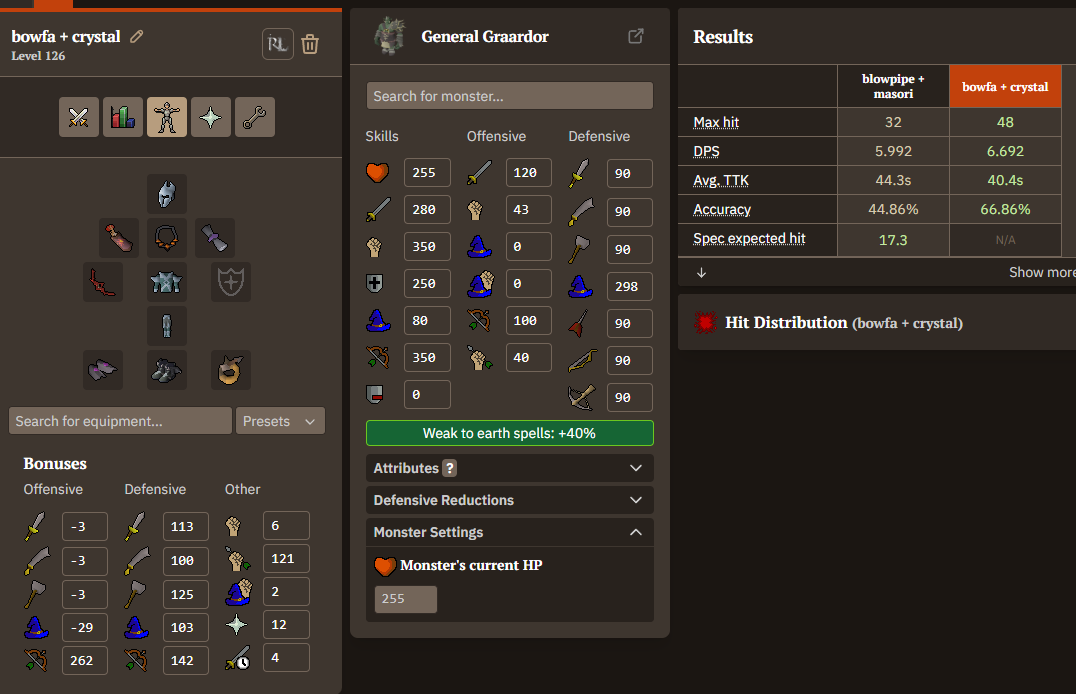This screenshot has width=1076, height=694.
Task: Click the cape equipment slot
Action: pos(119,238)
